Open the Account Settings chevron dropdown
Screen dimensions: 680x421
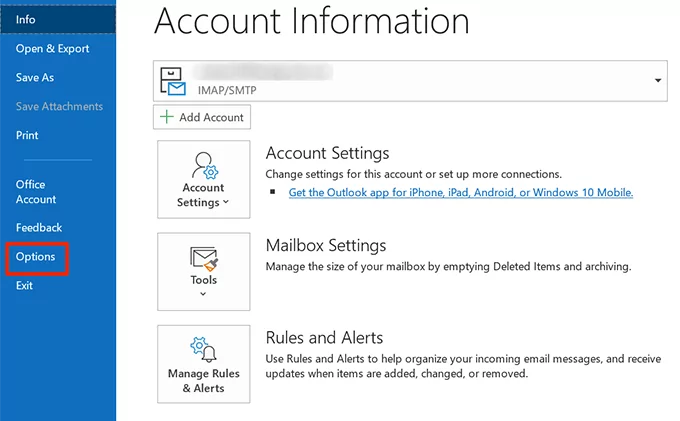point(226,203)
